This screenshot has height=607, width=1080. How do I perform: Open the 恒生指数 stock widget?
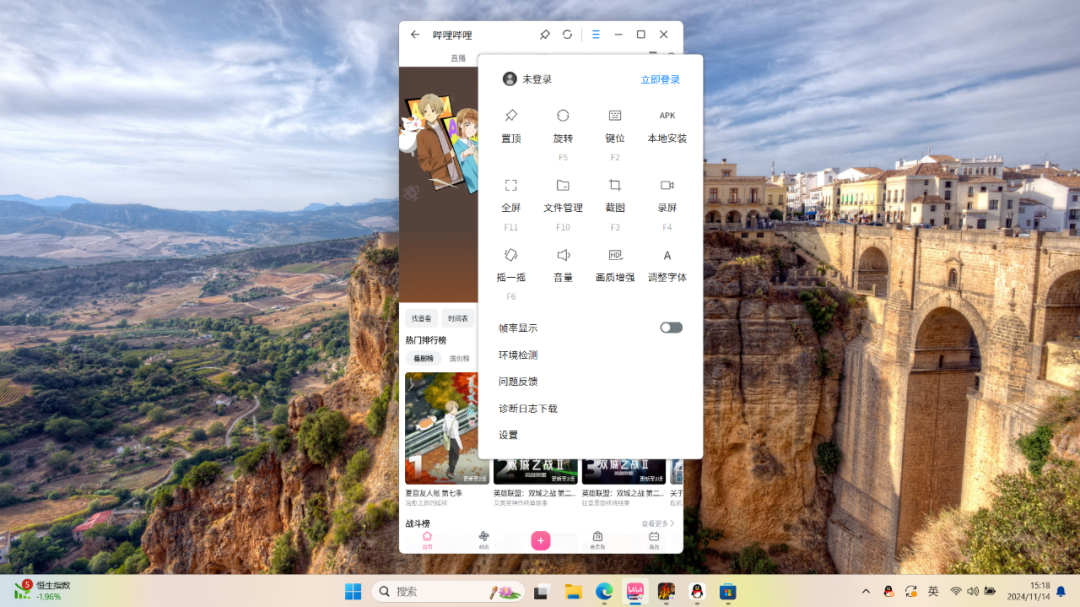(x=43, y=590)
